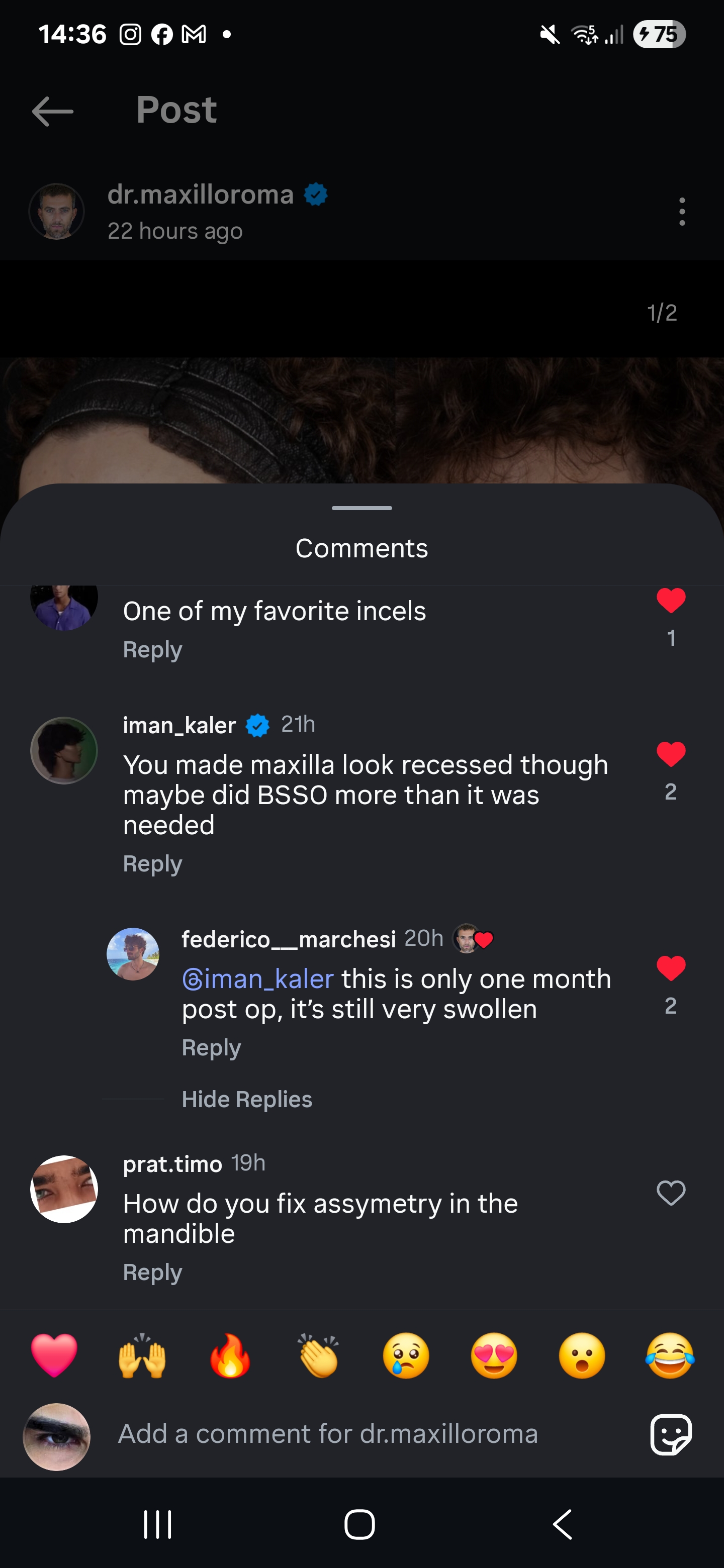
Task: Unlike federico__marchesi's reply
Action: 671,968
